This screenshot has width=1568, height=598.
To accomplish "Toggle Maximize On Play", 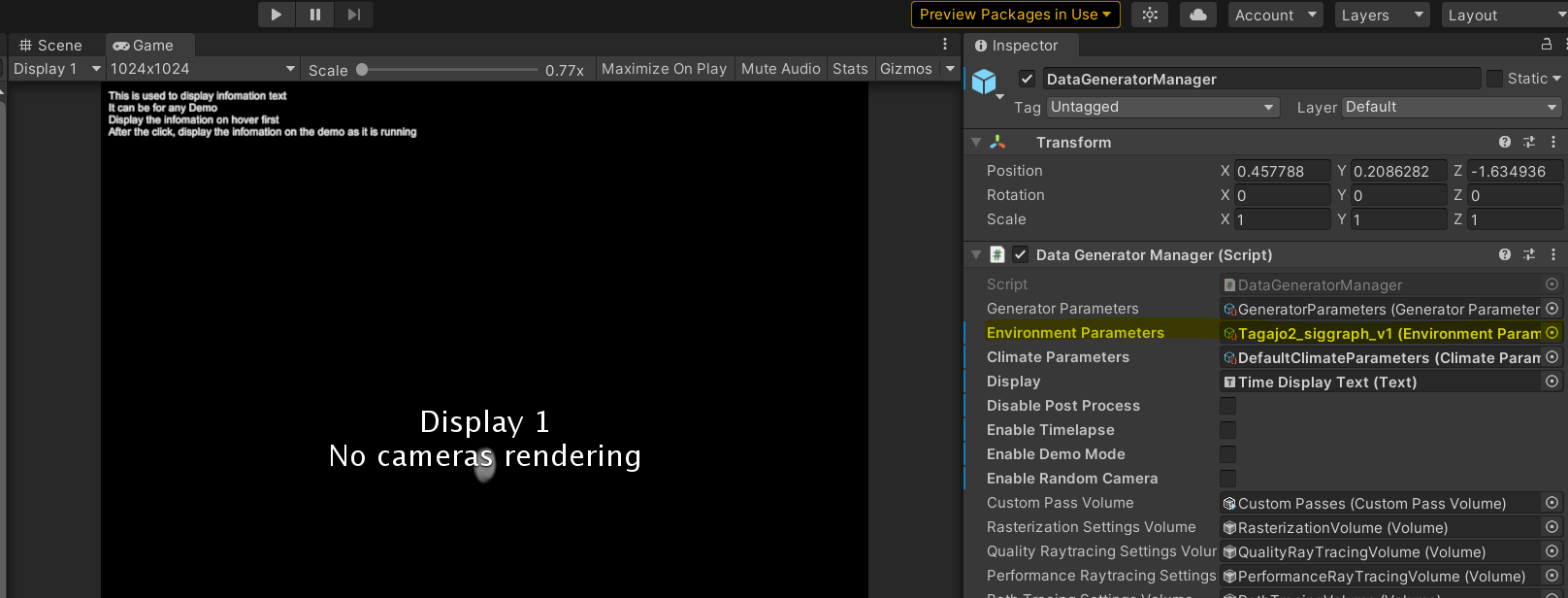I will [664, 69].
